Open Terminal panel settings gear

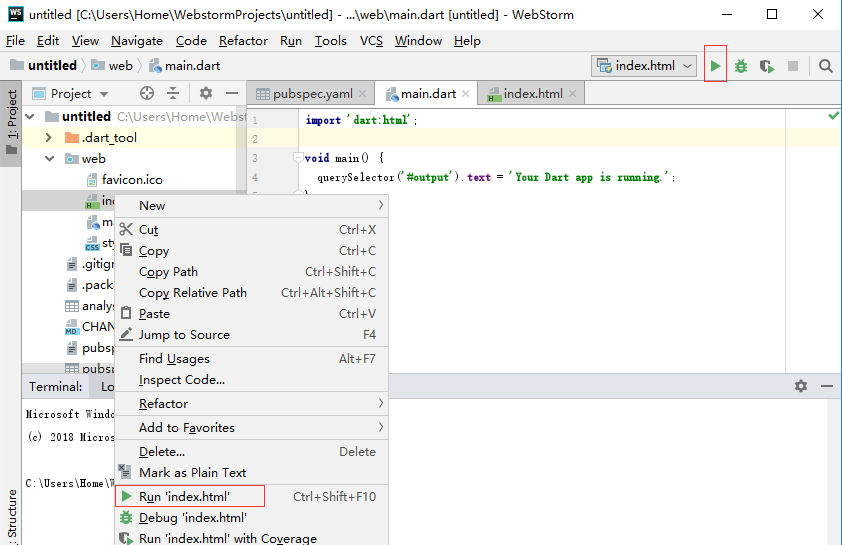point(801,386)
